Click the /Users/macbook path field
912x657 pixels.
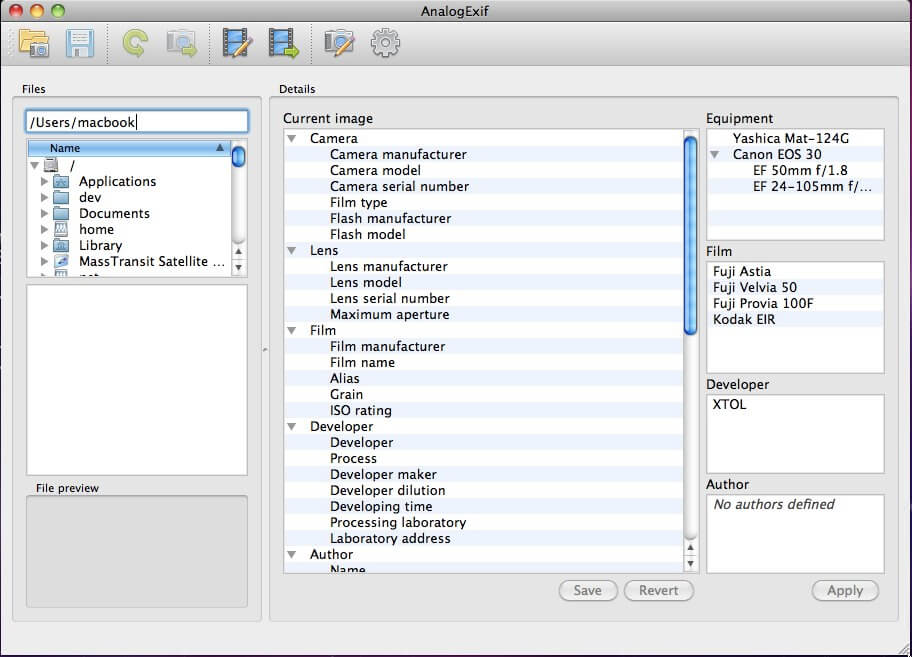(136, 122)
